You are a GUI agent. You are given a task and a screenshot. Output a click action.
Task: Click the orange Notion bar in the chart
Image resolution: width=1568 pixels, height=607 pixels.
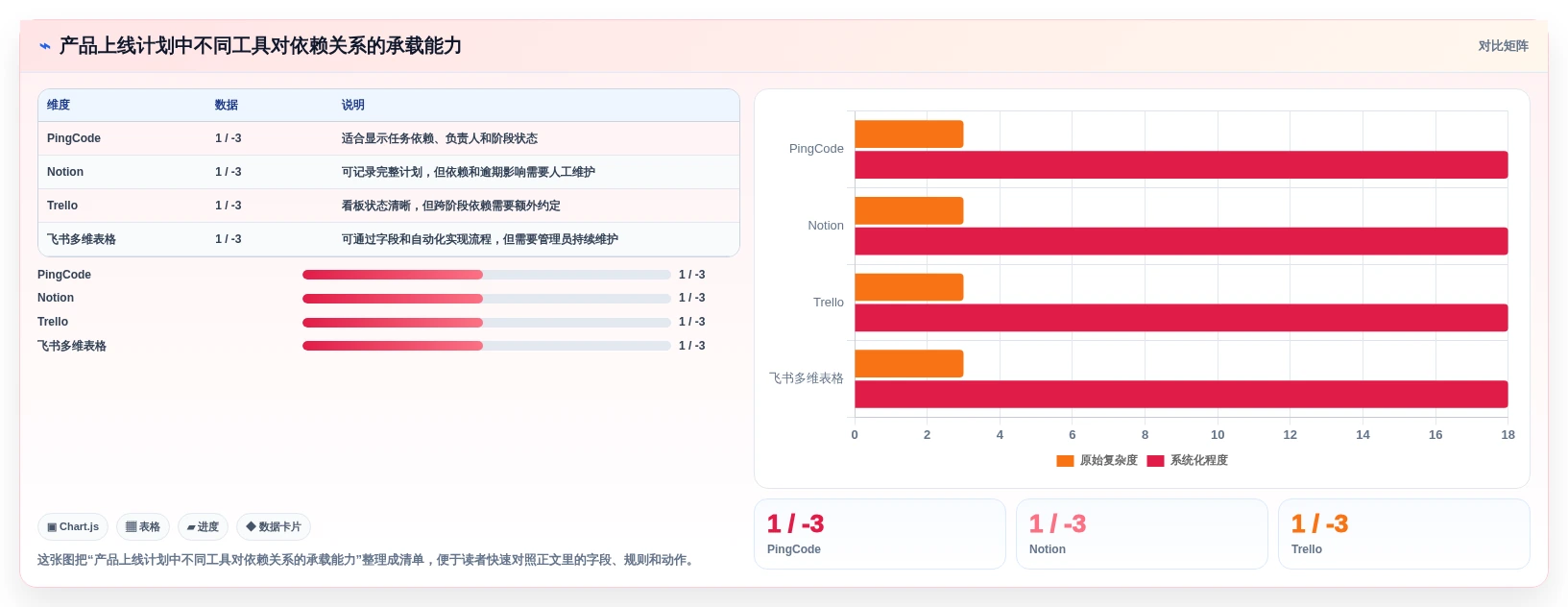click(908, 210)
